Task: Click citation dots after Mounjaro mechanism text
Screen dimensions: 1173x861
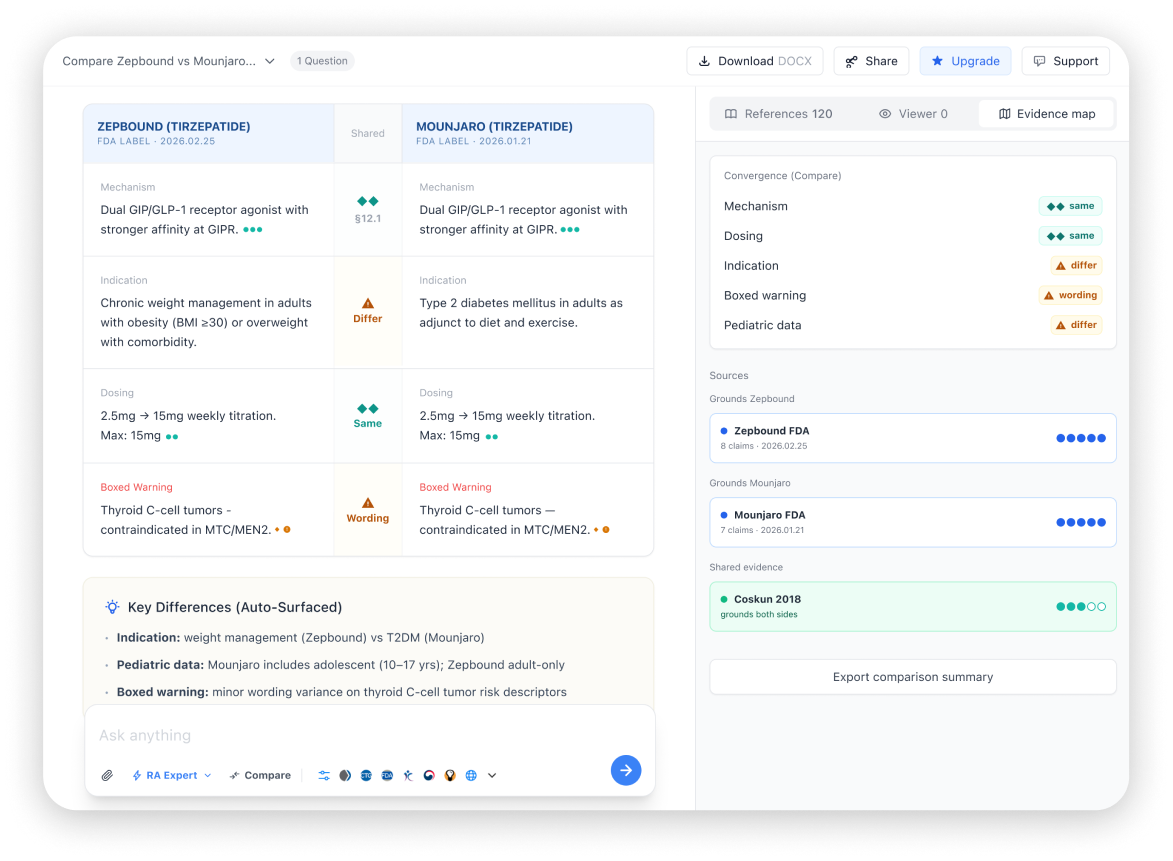Action: coord(570,230)
